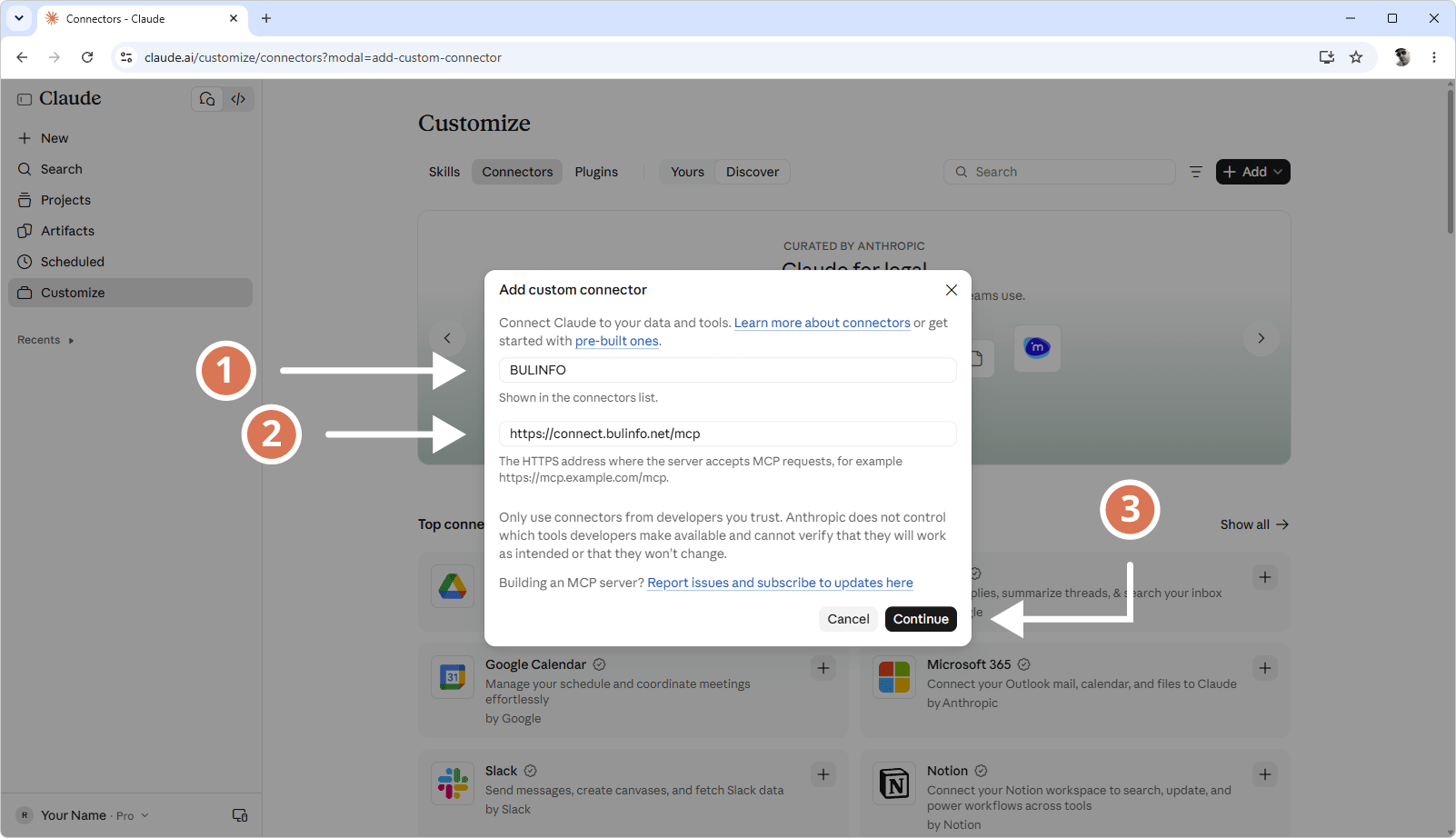Viewport: 1456px width, 838px height.
Task: Expand the Recents section
Action: pyautogui.click(x=45, y=340)
